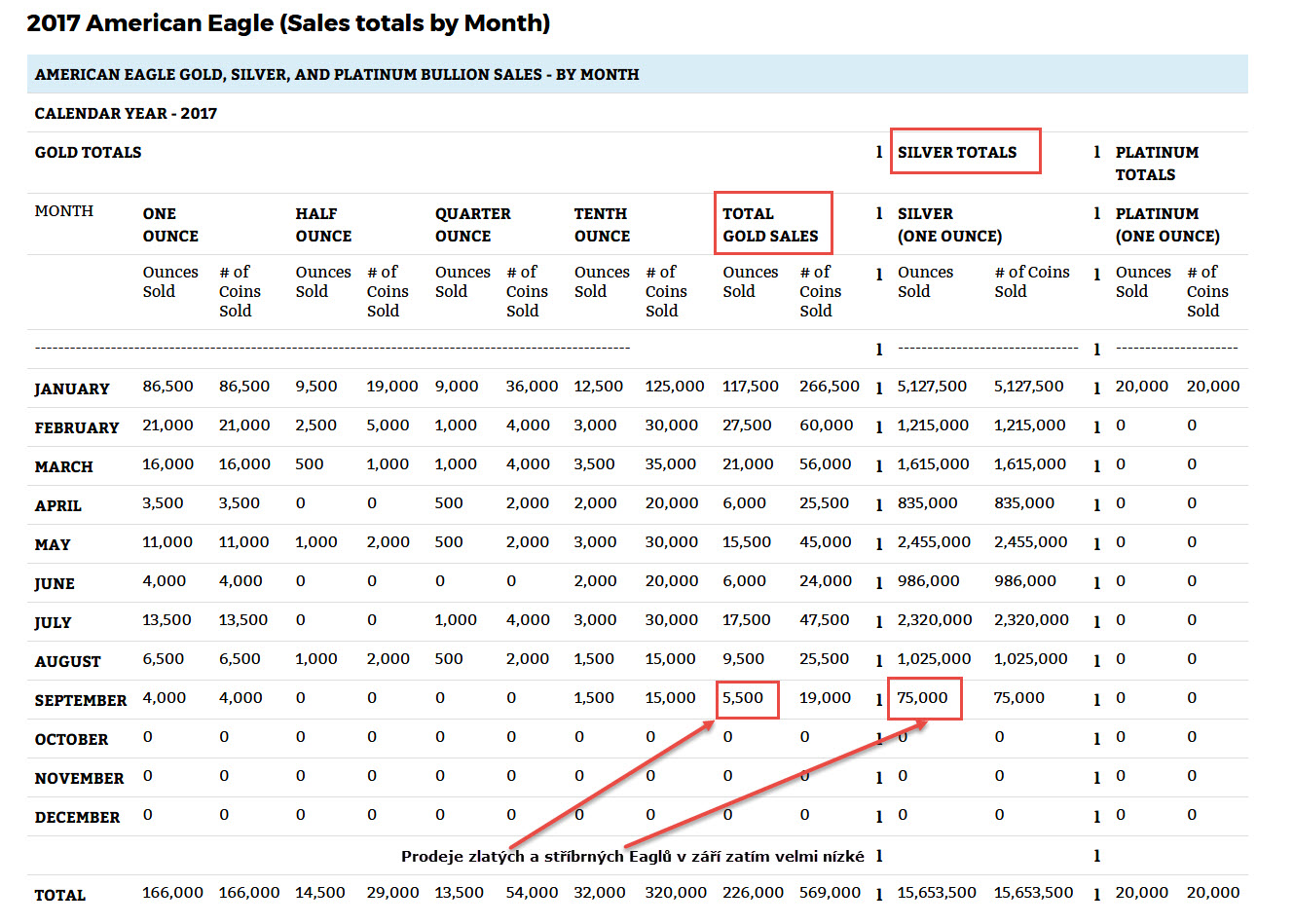
Task: Select the banner 'AMERICAN EAGLE GOLD, SILVER, AND PLATINUM BULLION SALES - BY MONTH'
Action: click(637, 74)
